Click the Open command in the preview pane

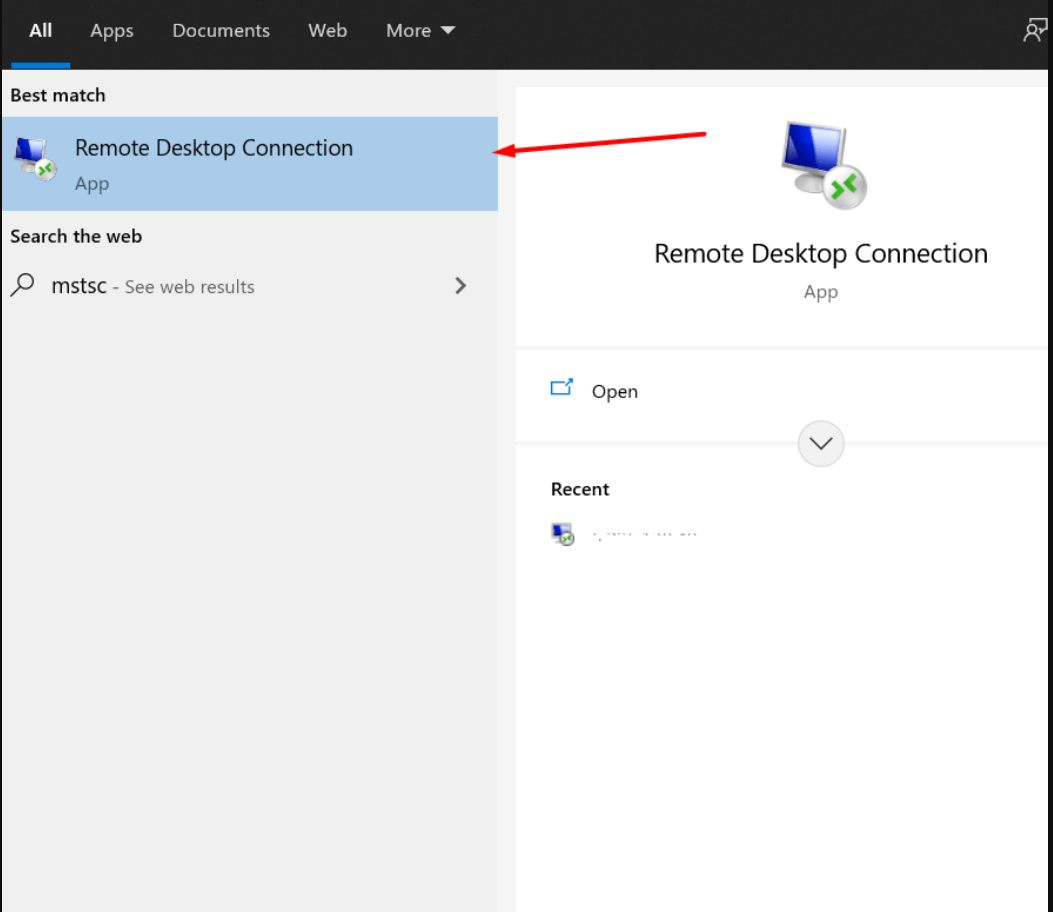(614, 391)
